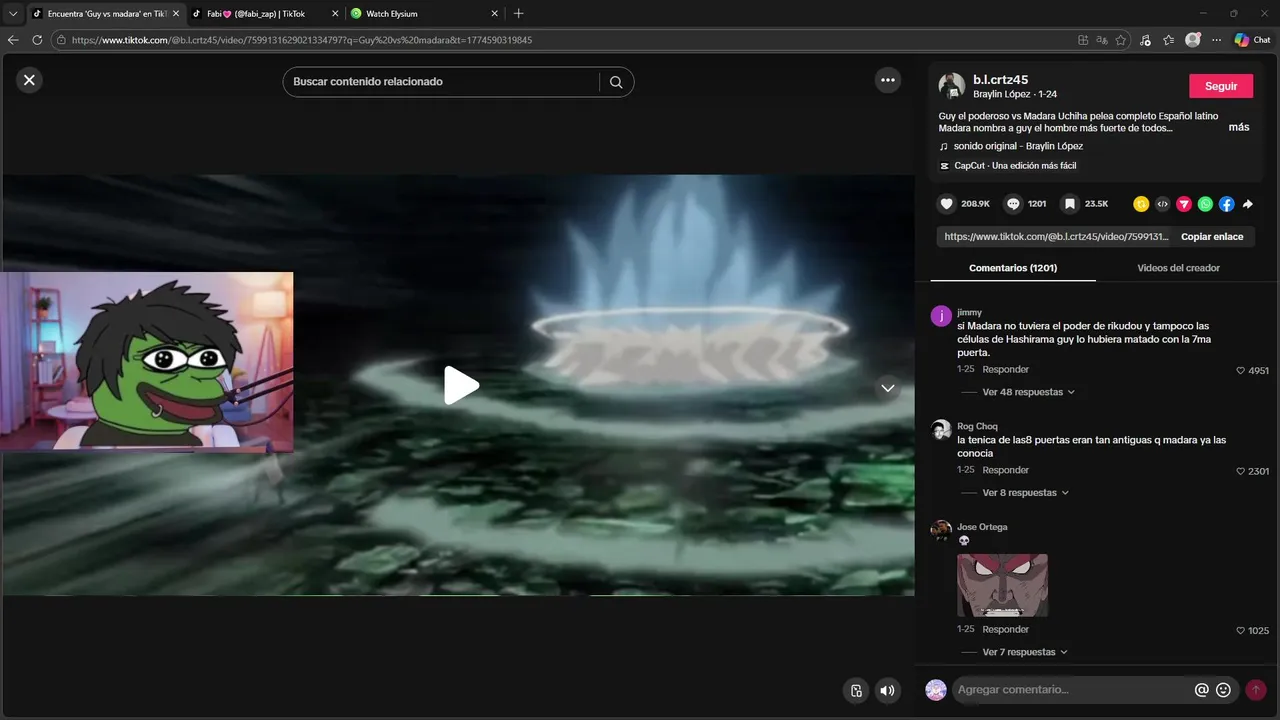Open Copilot Chat
Screen dimensions: 1280x720
coord(1252,40)
